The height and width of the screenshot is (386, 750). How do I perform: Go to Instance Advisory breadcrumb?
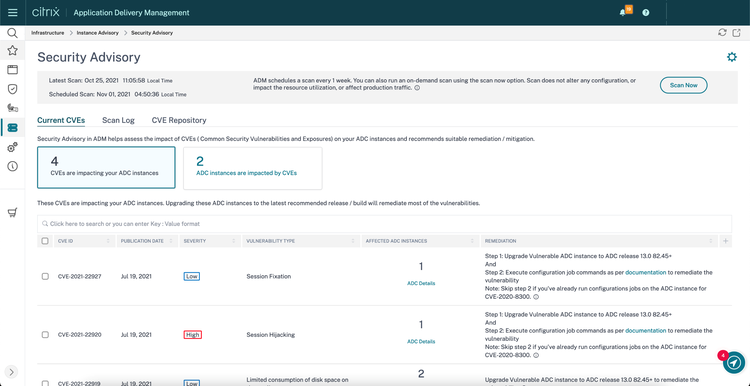[98, 33]
